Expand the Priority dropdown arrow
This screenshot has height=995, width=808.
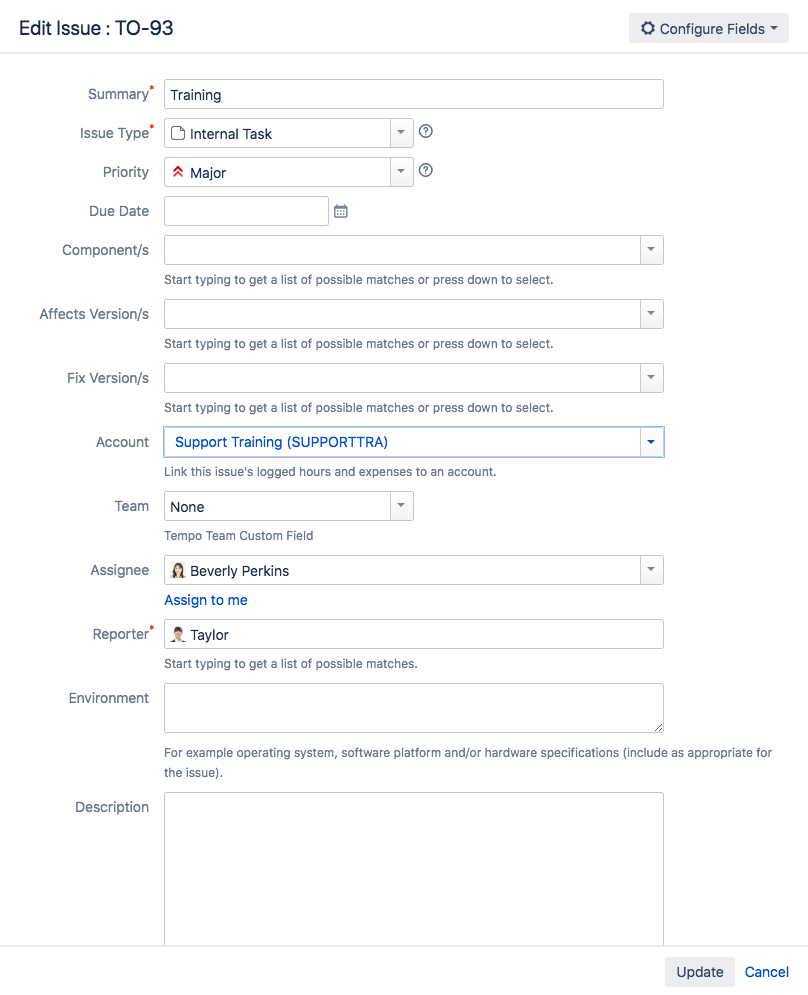coord(401,171)
